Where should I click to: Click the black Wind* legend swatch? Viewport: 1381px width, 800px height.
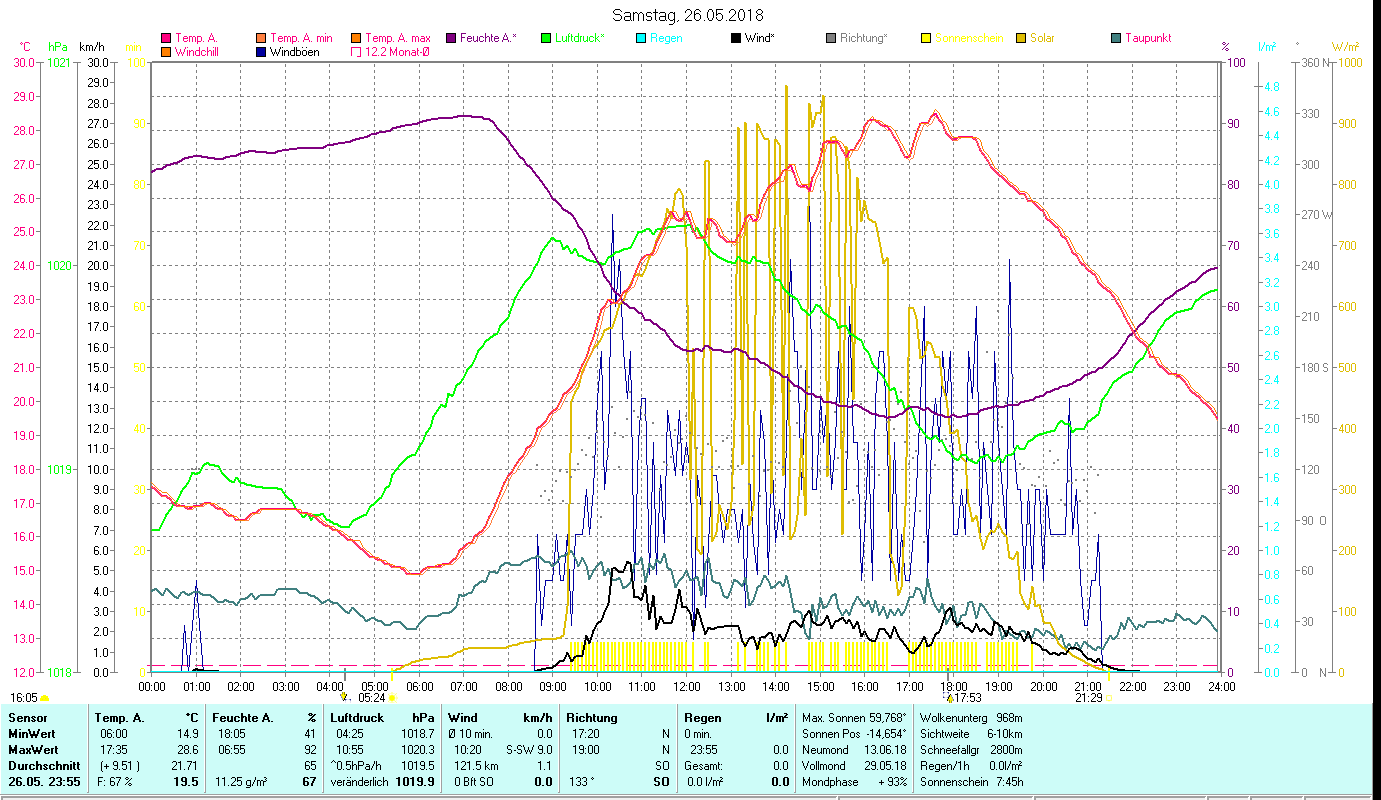736,38
